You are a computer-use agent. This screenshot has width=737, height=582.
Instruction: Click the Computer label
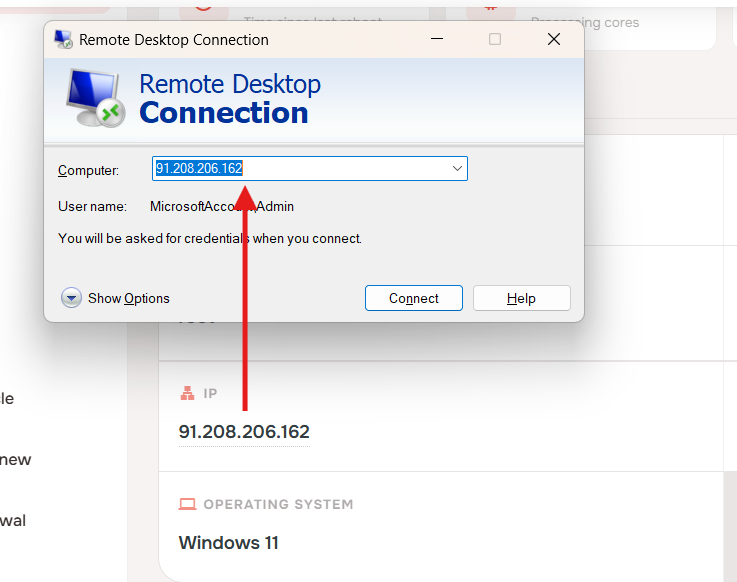tap(88, 170)
